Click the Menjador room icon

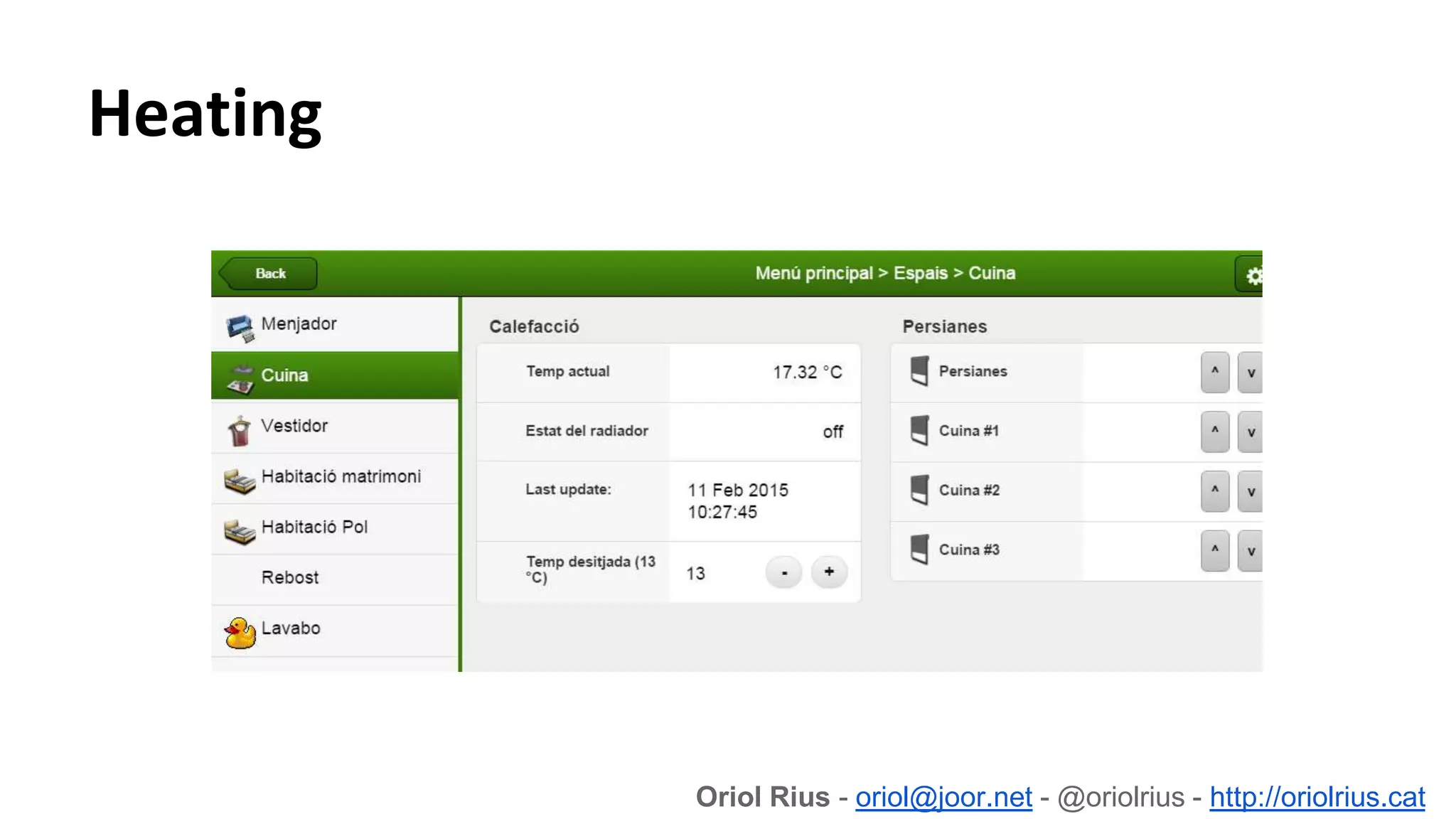coord(240,328)
